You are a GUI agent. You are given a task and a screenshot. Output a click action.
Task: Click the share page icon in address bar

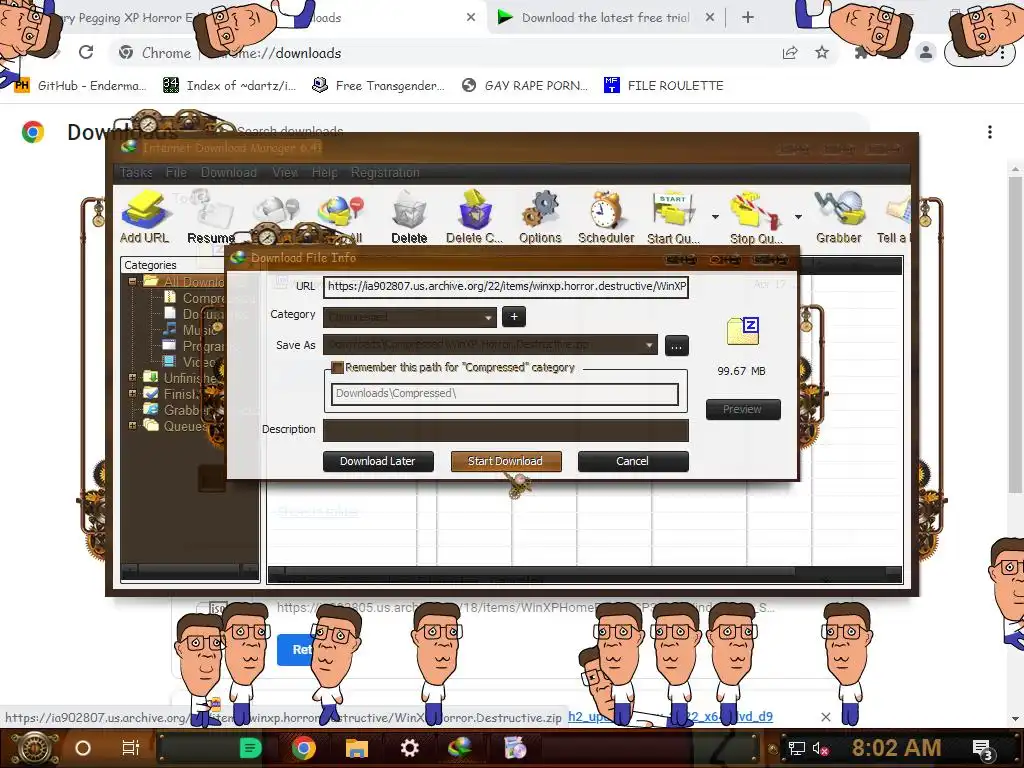click(790, 52)
